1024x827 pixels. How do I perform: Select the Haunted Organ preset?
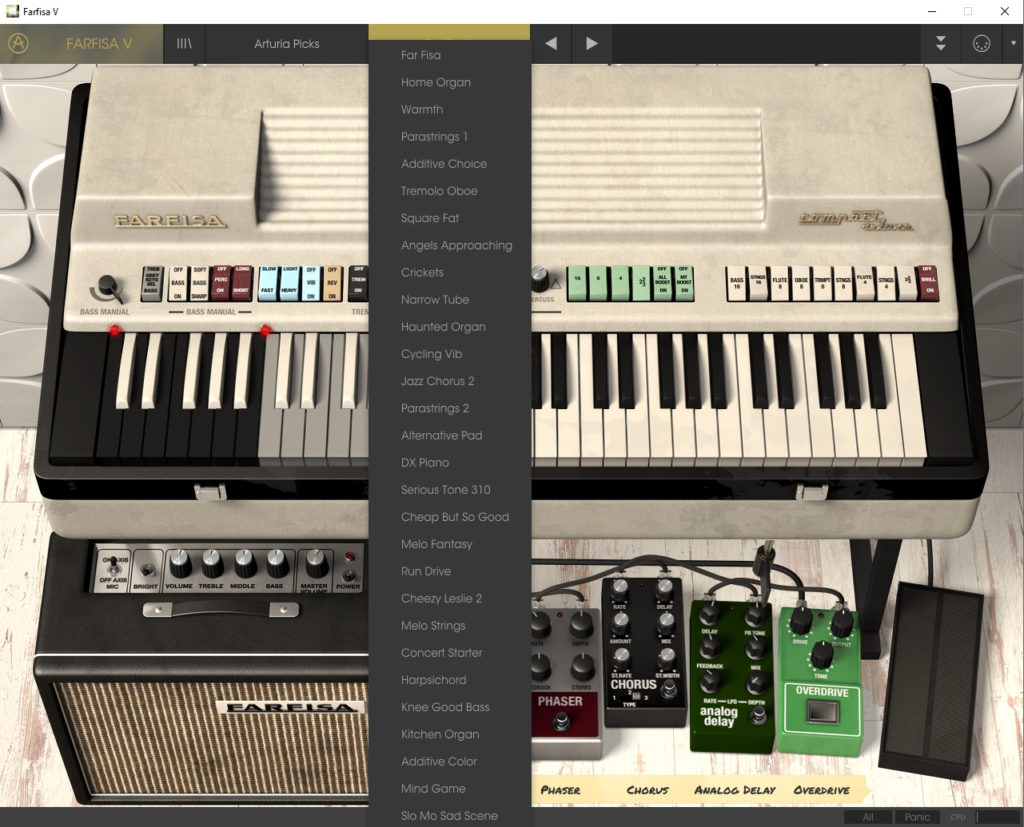[x=449, y=327]
